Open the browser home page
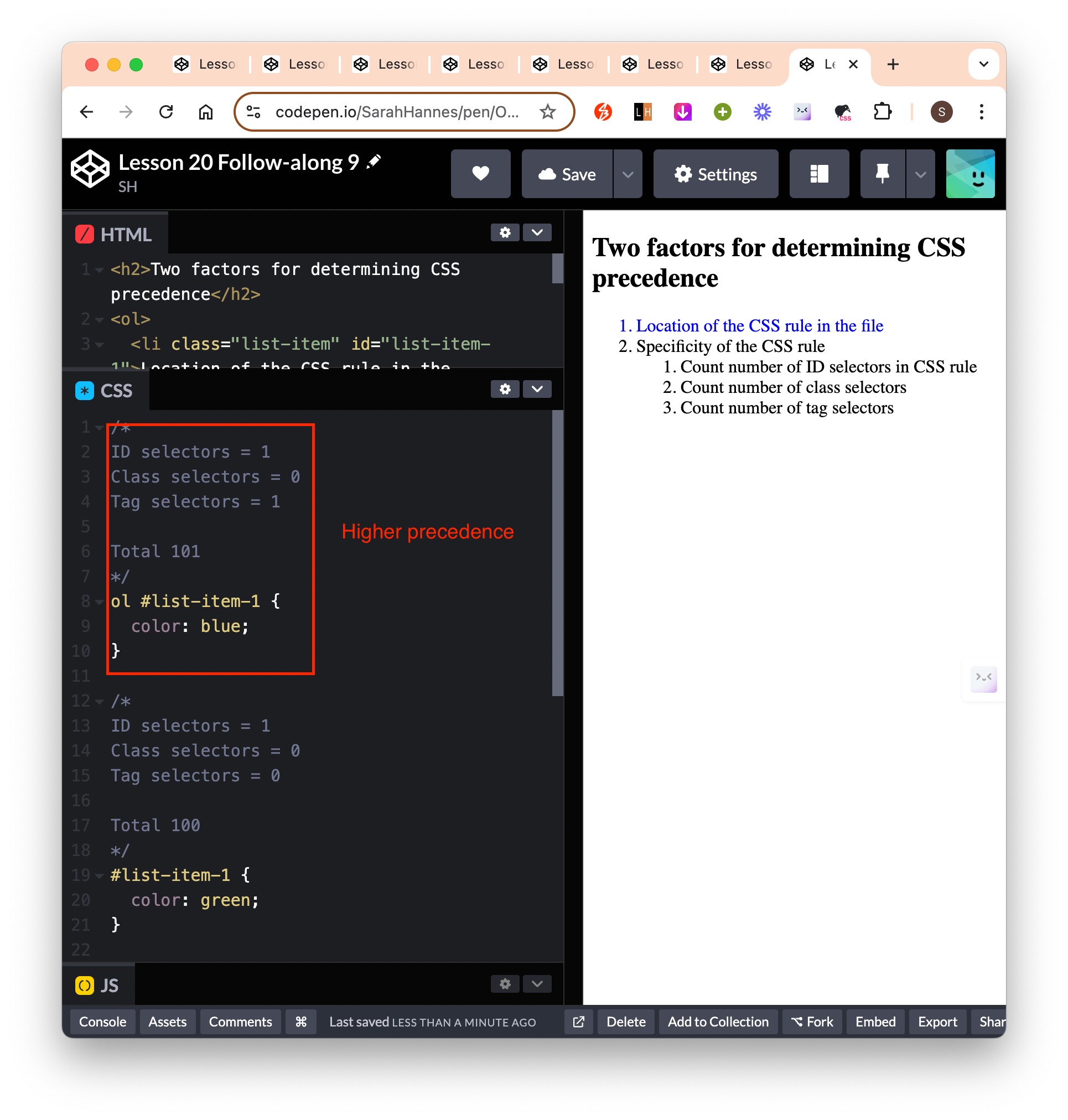This screenshot has height=1120, width=1068. click(x=205, y=112)
